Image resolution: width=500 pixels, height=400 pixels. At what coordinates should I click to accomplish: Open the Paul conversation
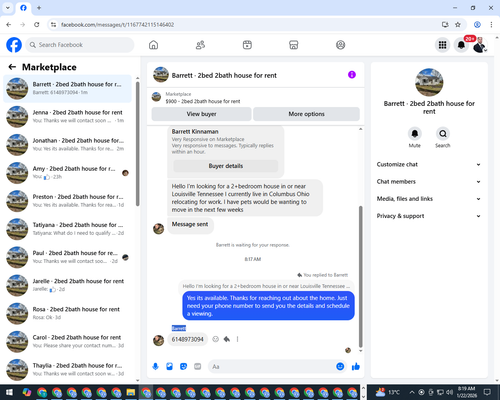(67, 257)
